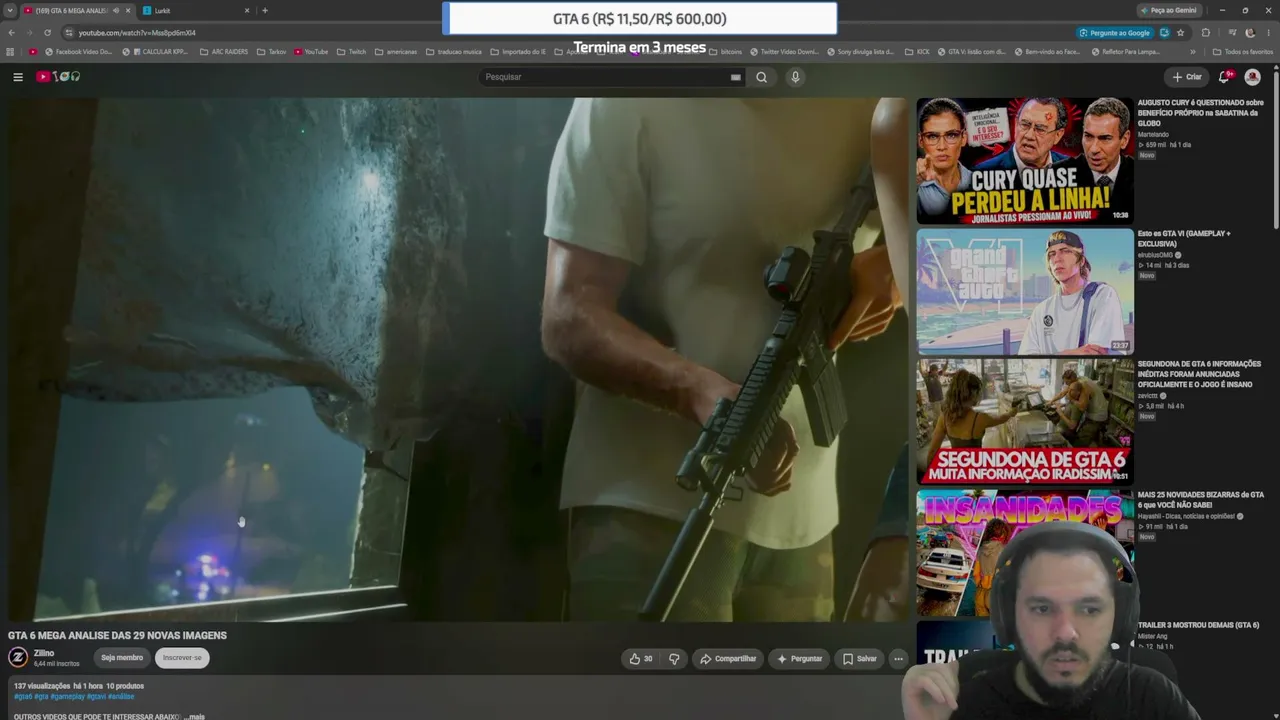Switch to the GTA 6 MEGA ANALISE tab

(x=76, y=10)
